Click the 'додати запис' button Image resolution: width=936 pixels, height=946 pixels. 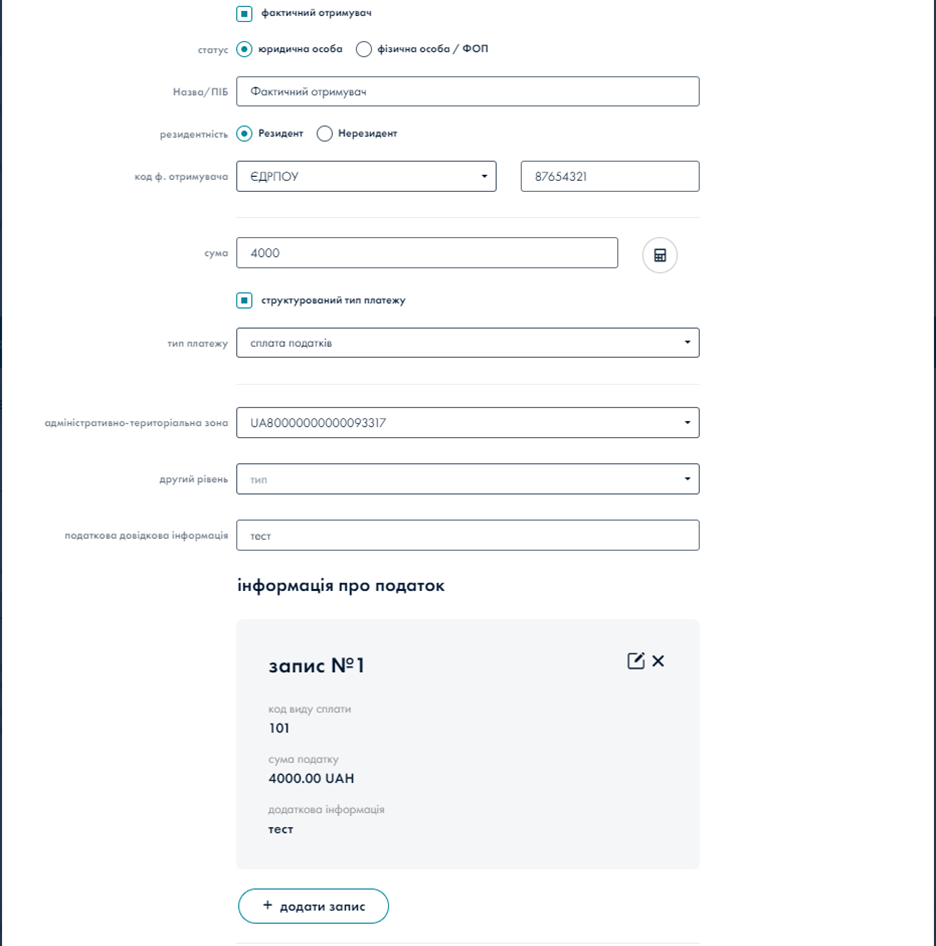click(x=313, y=906)
